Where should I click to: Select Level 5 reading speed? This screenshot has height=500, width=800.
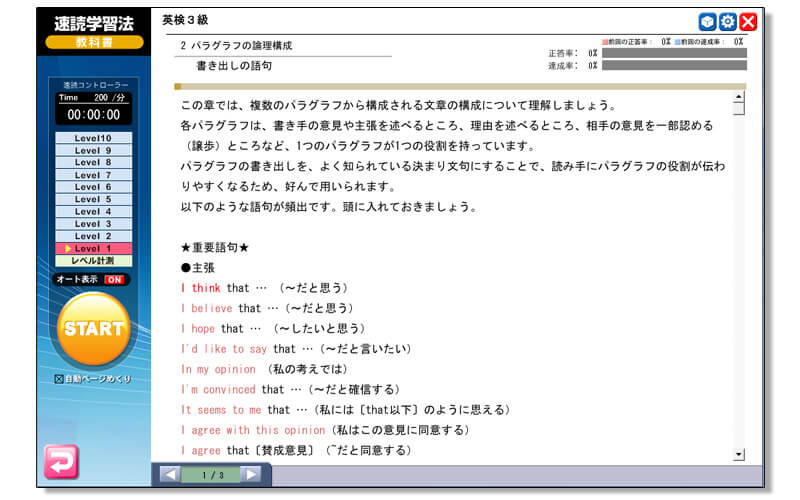pyautogui.click(x=93, y=199)
